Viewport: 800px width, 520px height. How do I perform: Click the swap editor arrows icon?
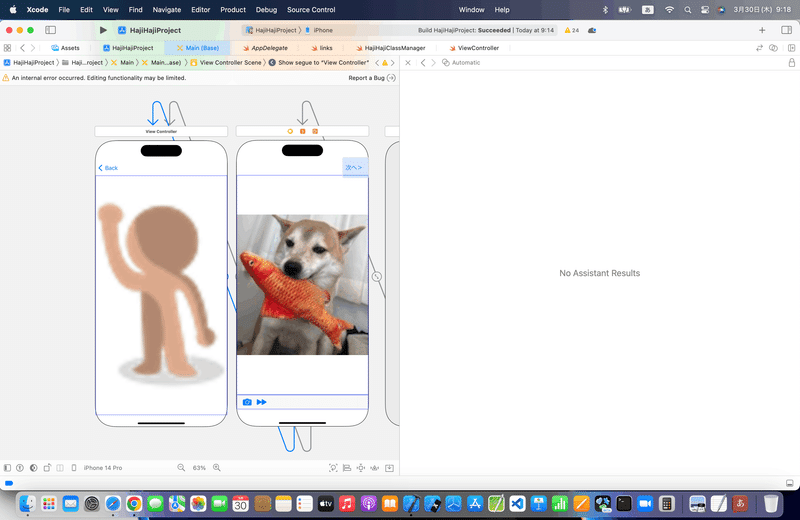click(759, 48)
